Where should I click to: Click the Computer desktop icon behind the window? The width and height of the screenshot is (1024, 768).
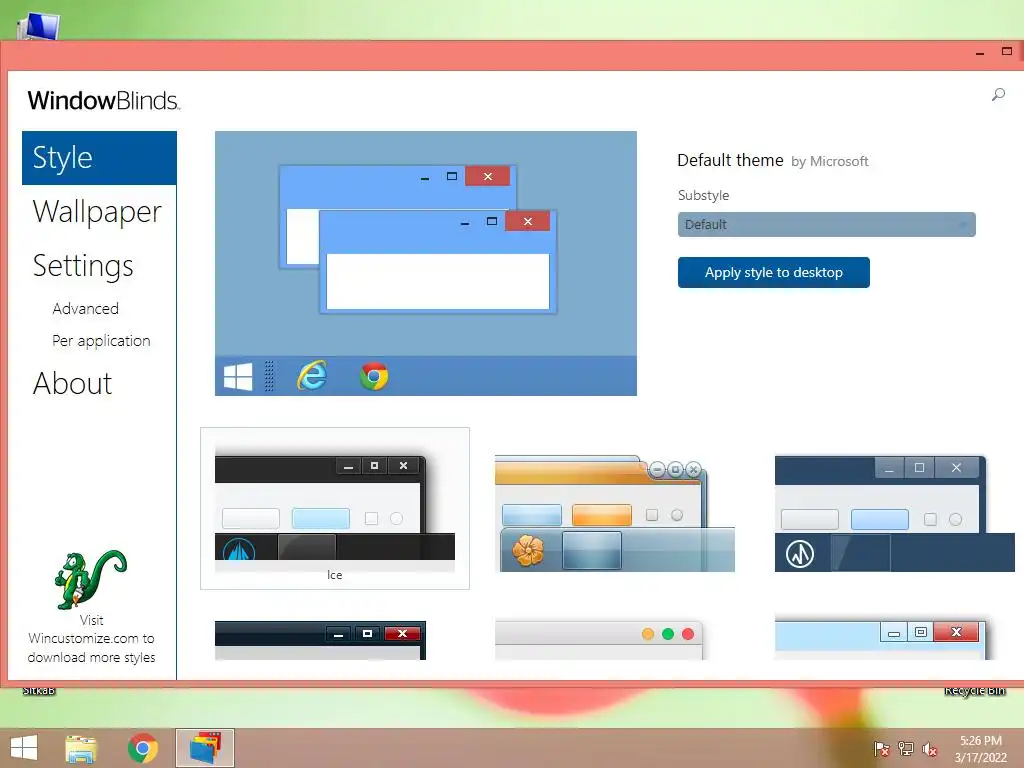pyautogui.click(x=39, y=26)
